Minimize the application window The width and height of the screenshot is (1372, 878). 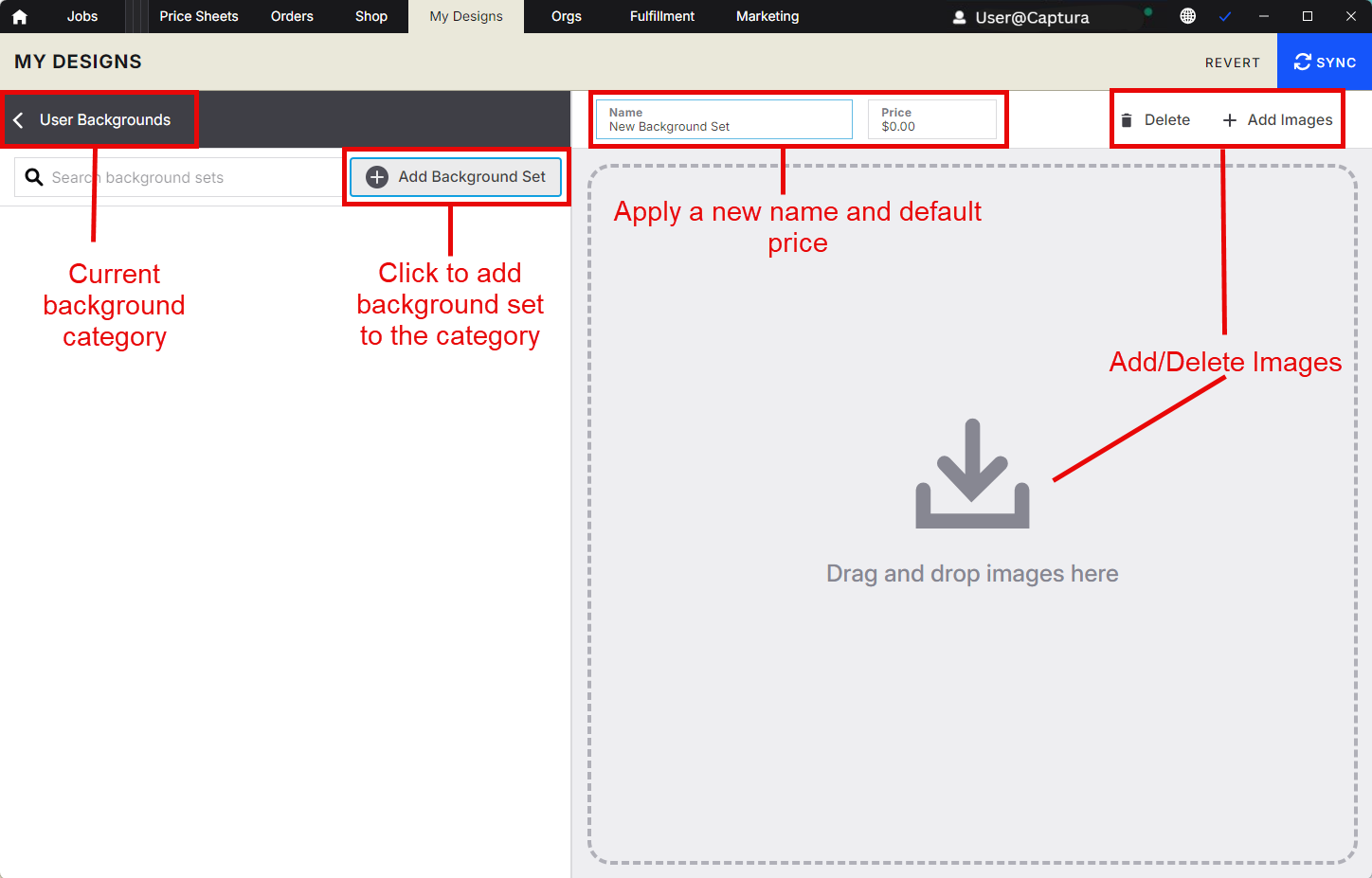[x=1264, y=16]
